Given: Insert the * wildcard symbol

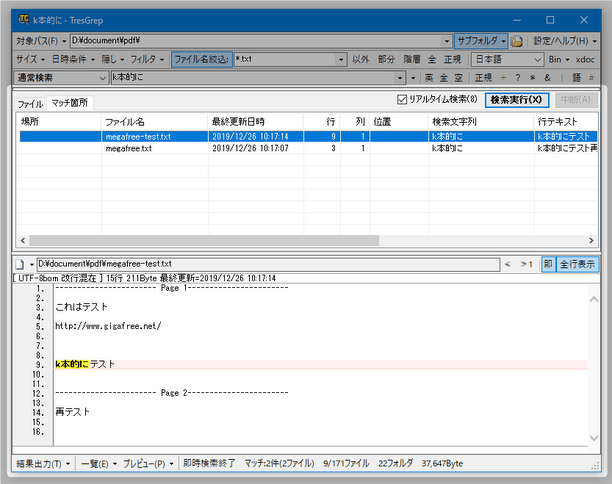Looking at the screenshot, I should pos(532,78).
